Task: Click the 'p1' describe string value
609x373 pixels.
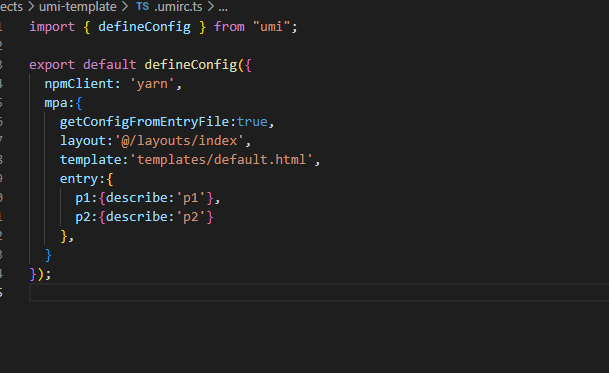Action: 191,198
